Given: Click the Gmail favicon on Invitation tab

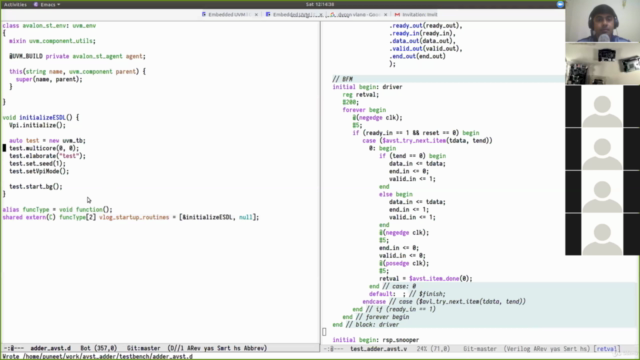Looking at the screenshot, I should point(397,14).
